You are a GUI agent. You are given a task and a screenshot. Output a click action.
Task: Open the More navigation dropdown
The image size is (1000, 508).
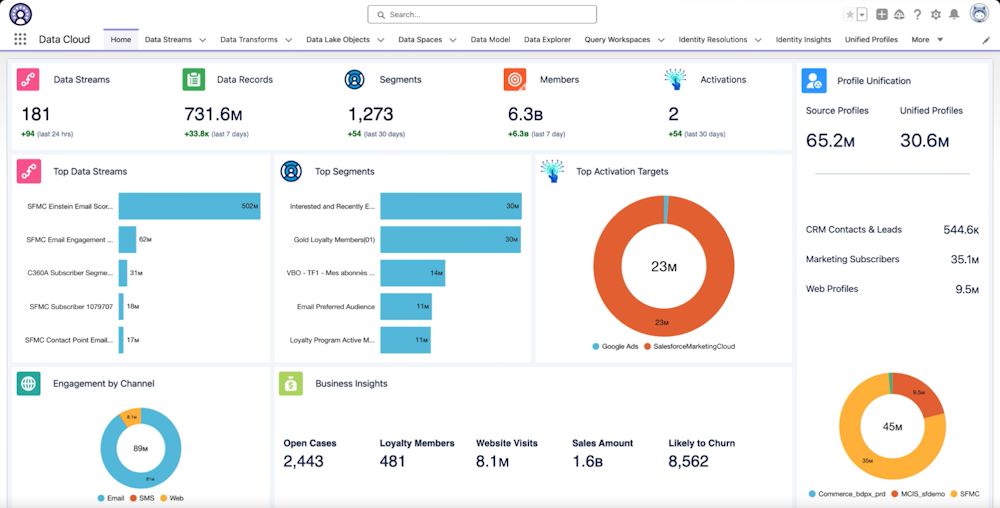click(x=927, y=40)
